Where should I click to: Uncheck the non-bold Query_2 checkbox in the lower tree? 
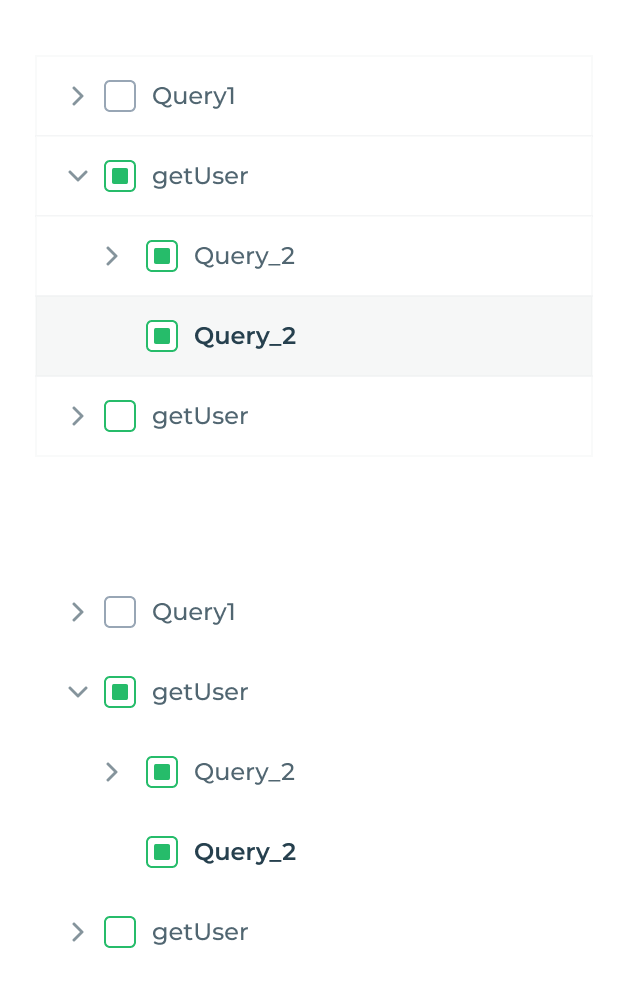coord(162,772)
